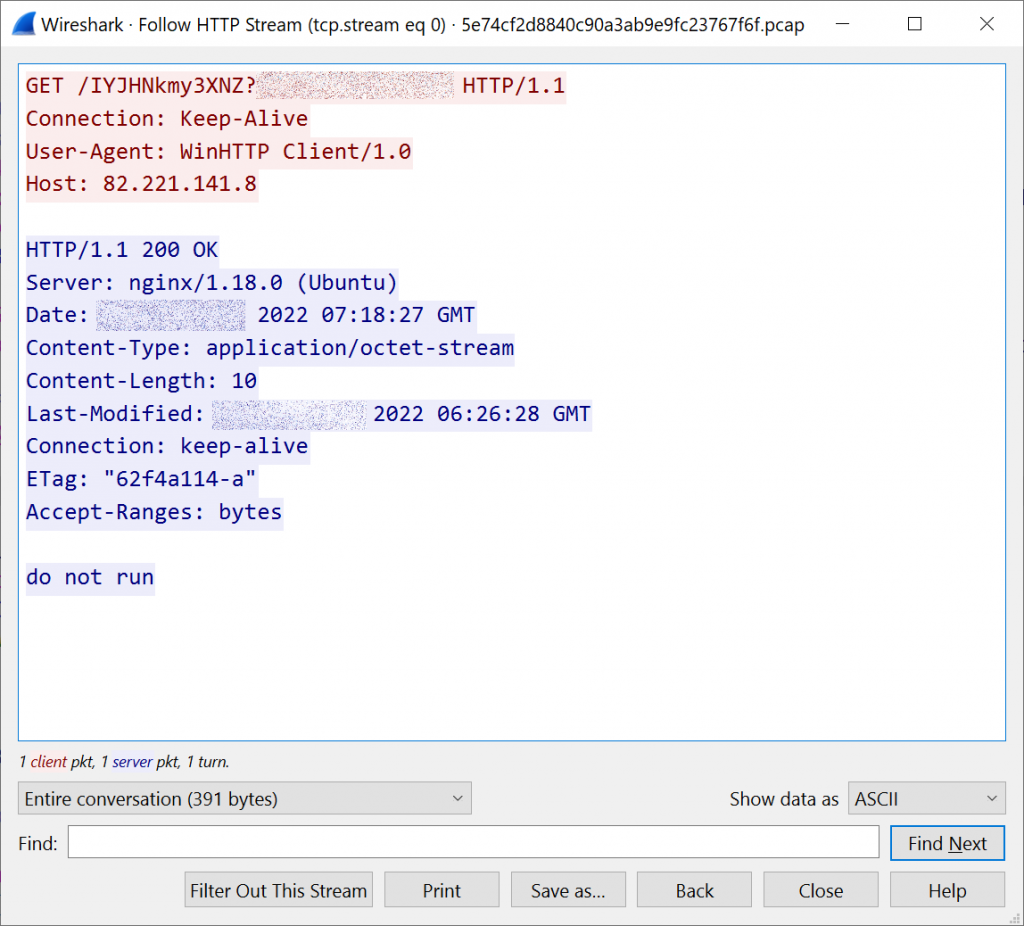
Task: Maximize the Follow HTTP Stream window
Action: (x=914, y=24)
